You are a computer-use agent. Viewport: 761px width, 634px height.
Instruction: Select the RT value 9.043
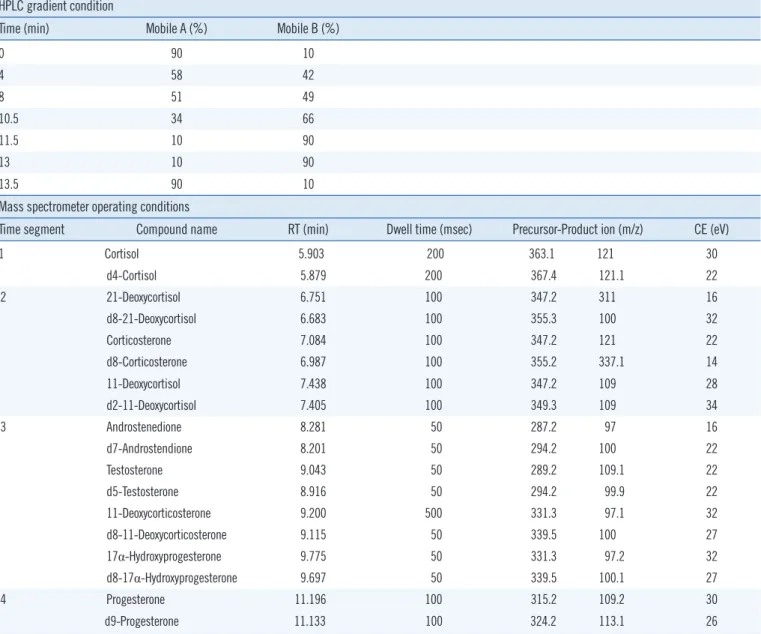(313, 470)
